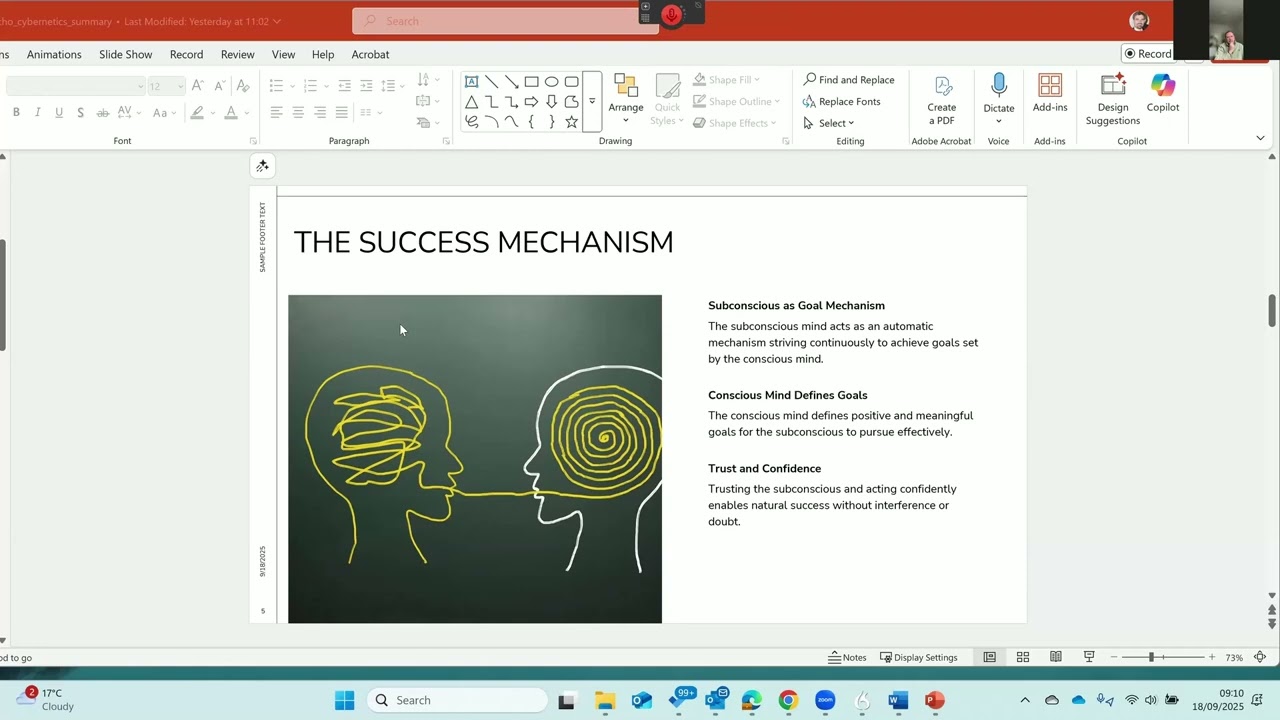Switch to the Record tab
The image size is (1280, 720).
point(186,54)
